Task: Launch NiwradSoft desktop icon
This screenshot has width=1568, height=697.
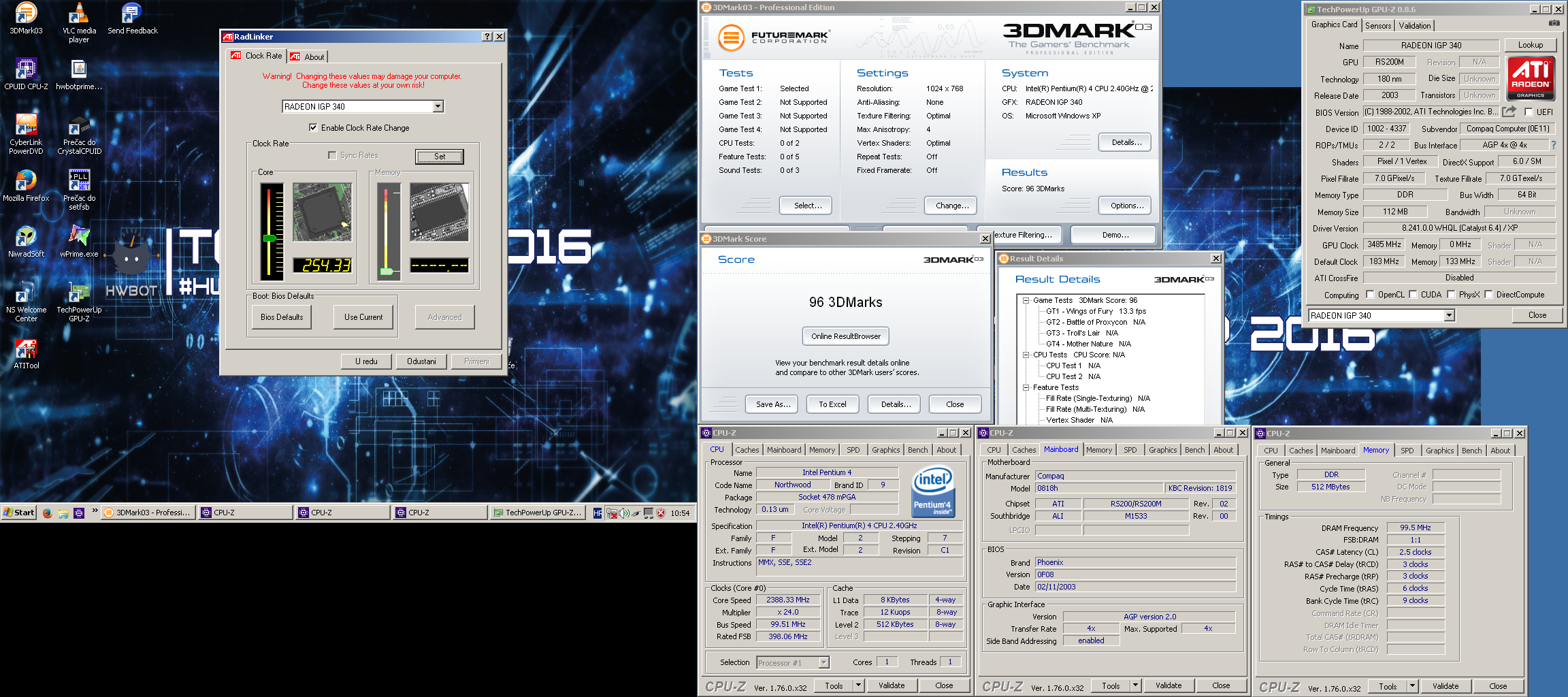Action: pyautogui.click(x=26, y=242)
